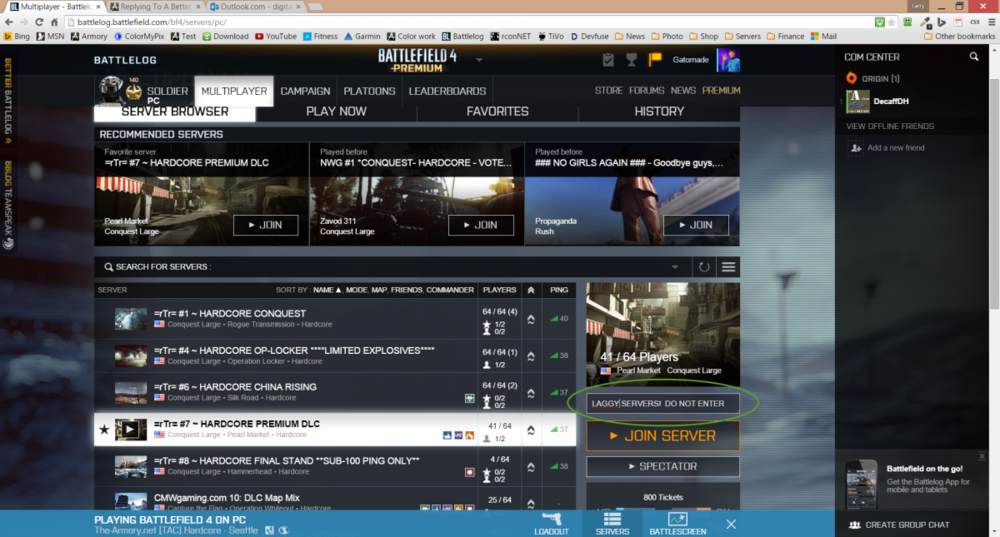The image size is (1000, 537).
Task: Expand details for =rTr= #1 HARDCORE CONQUEST
Action: pos(530,319)
